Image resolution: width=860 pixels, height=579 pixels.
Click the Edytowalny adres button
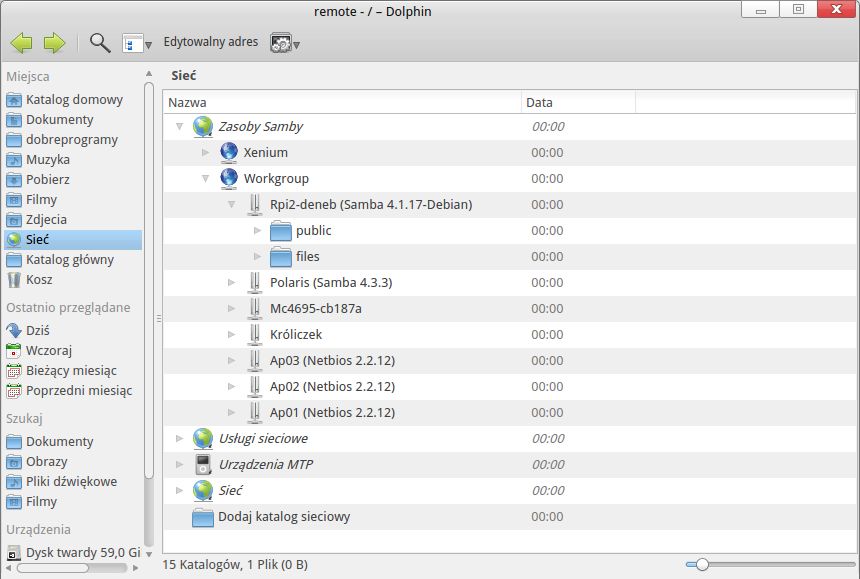(x=211, y=42)
